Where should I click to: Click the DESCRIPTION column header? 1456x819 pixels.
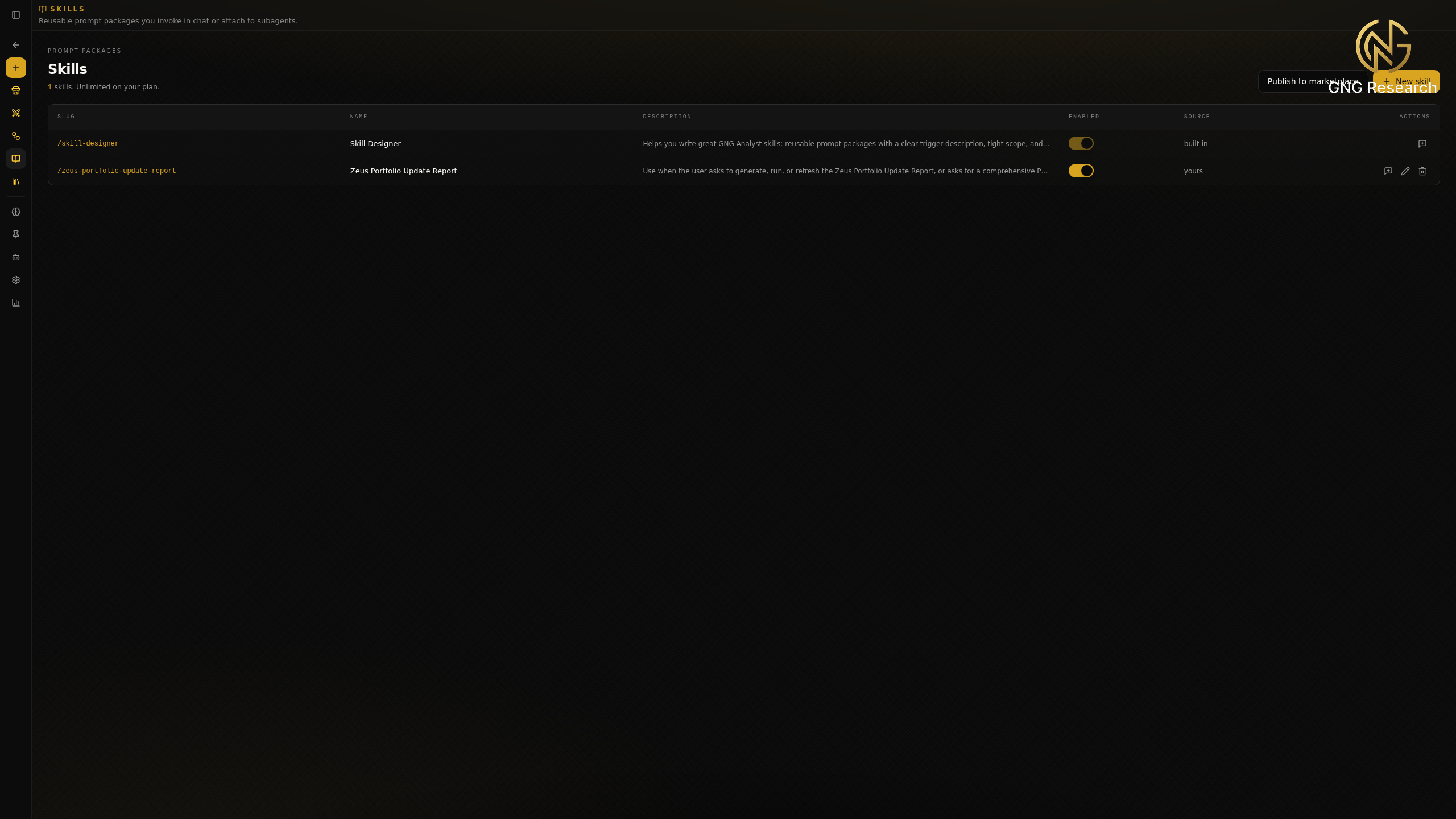click(667, 117)
